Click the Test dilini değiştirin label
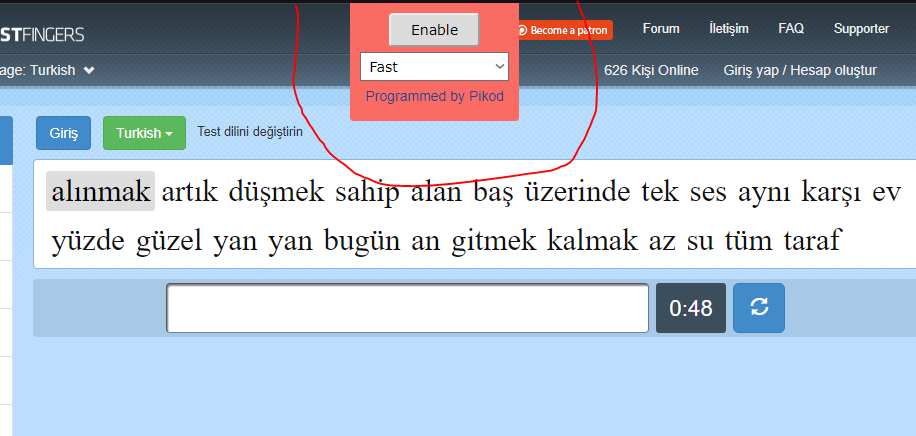 (x=250, y=132)
